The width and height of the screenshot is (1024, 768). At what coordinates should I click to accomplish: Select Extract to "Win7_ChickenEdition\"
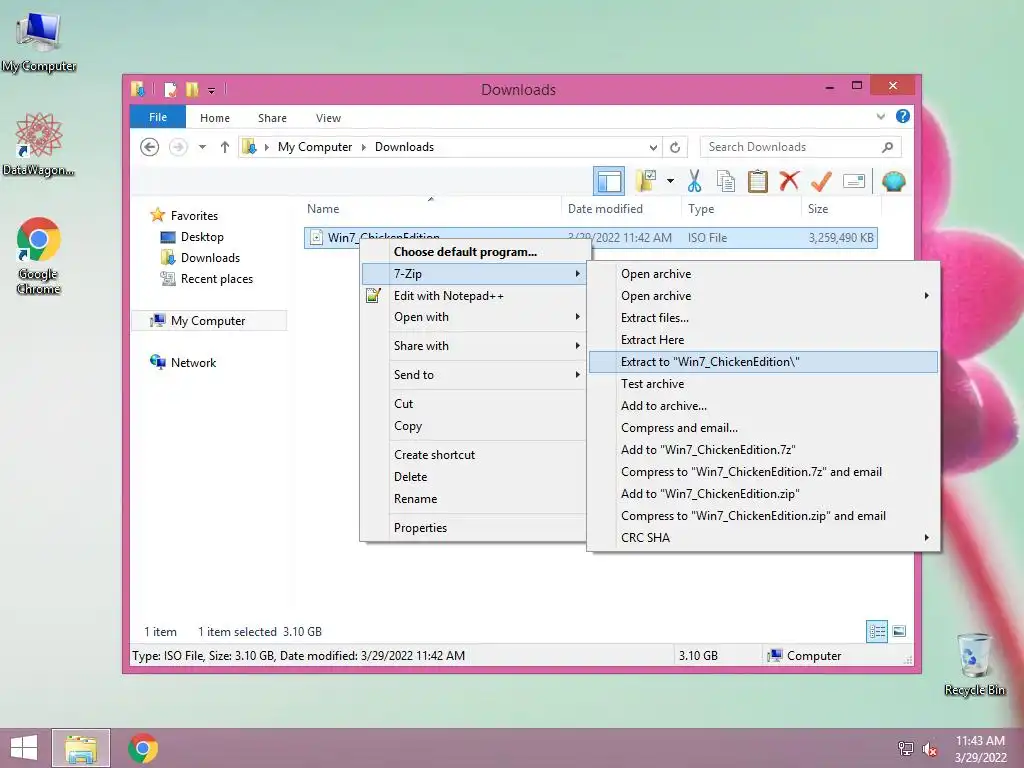coord(763,362)
